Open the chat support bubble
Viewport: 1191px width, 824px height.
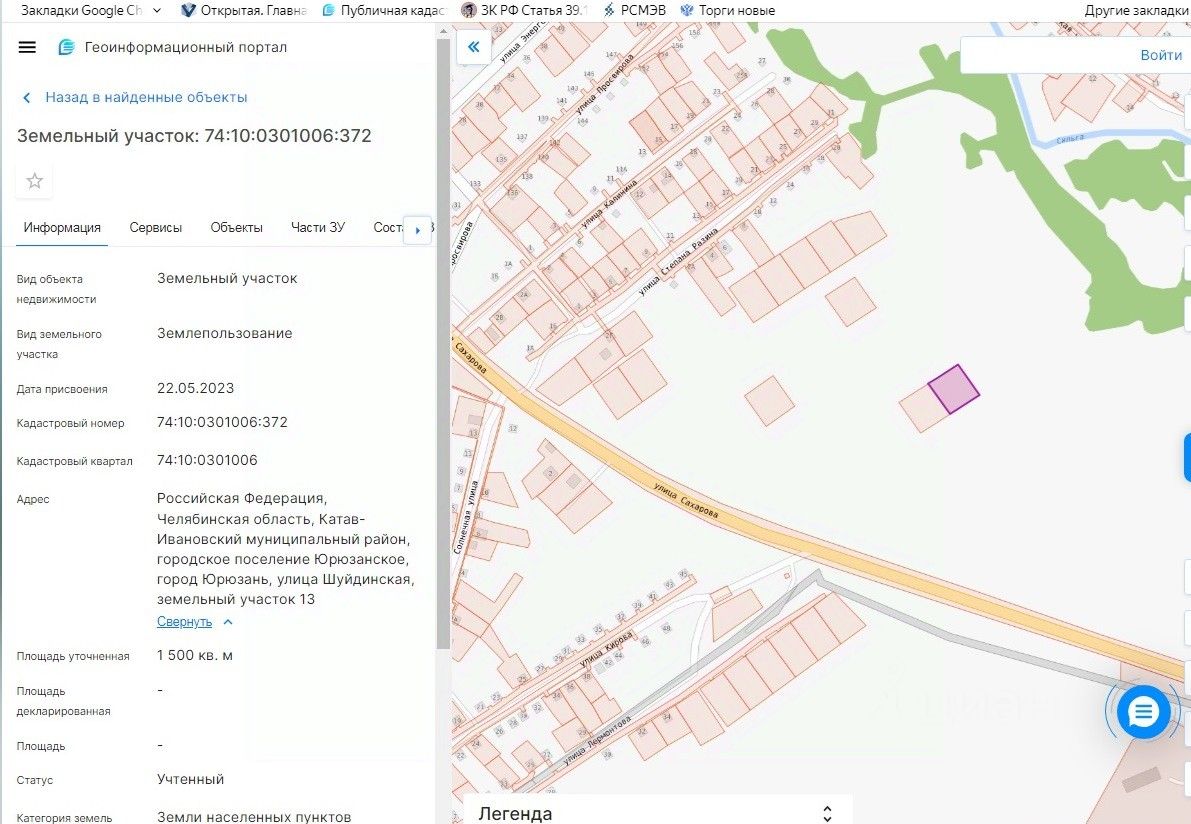pyautogui.click(x=1142, y=712)
